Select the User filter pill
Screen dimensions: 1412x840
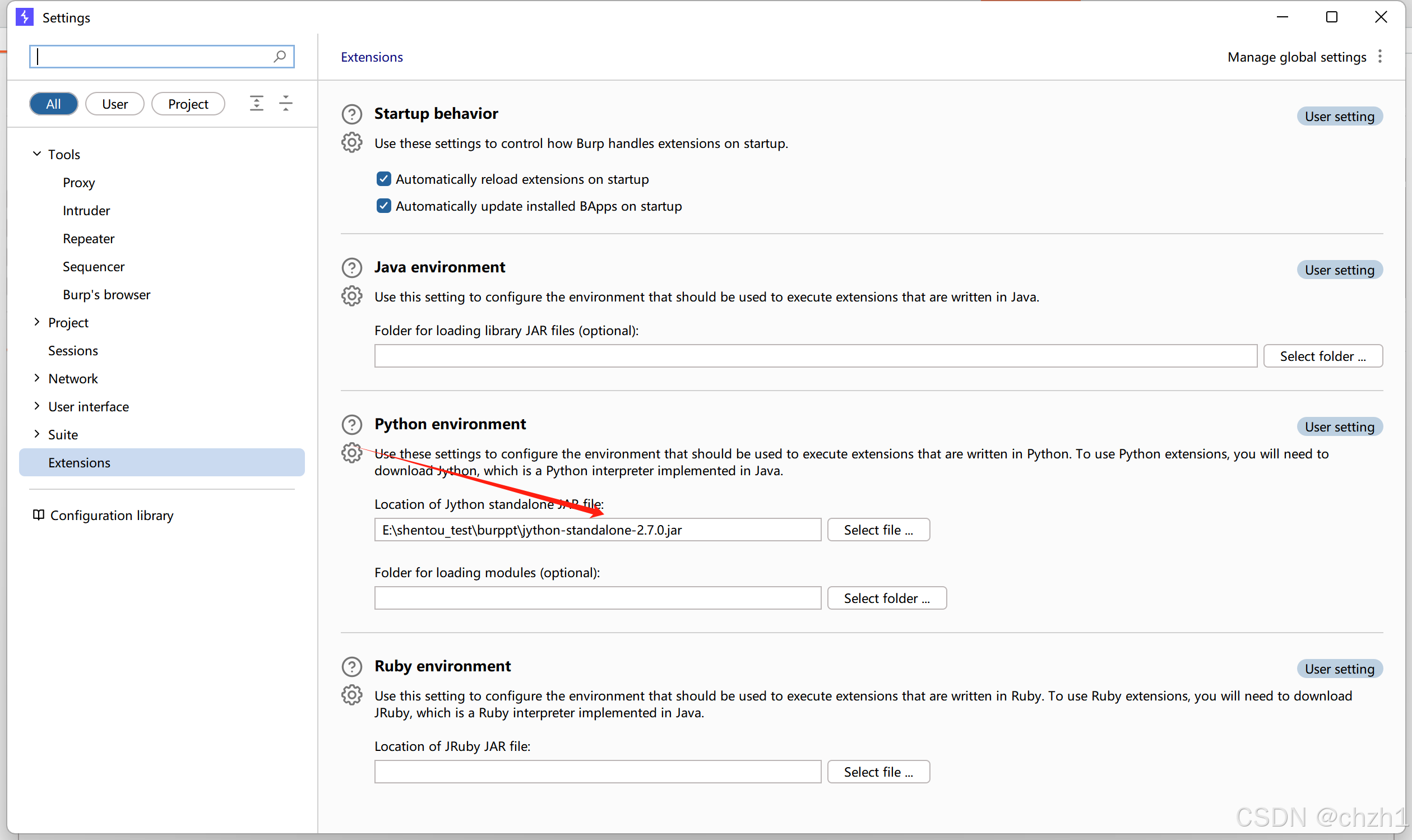click(114, 104)
